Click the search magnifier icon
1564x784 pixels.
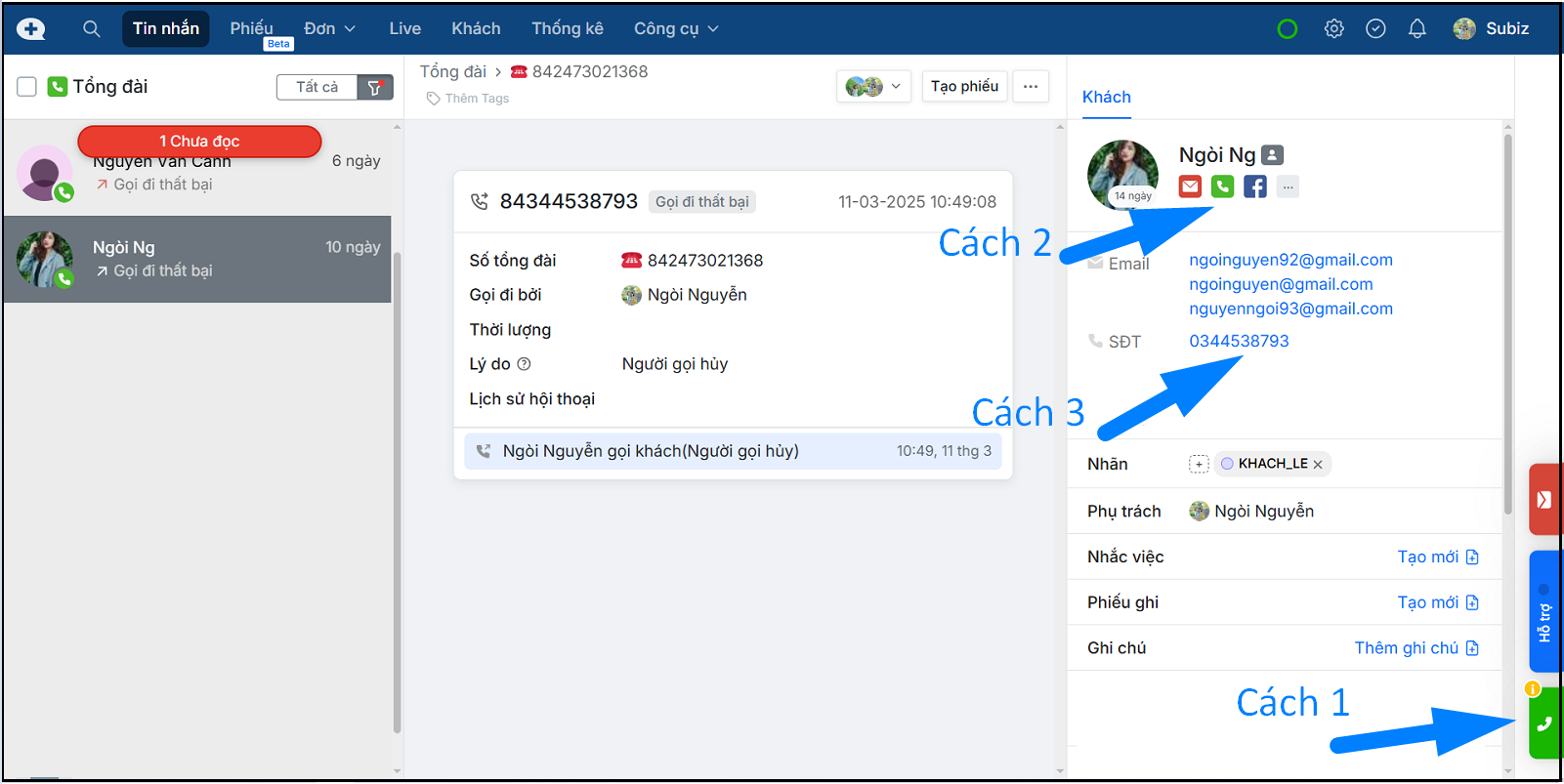tap(91, 29)
